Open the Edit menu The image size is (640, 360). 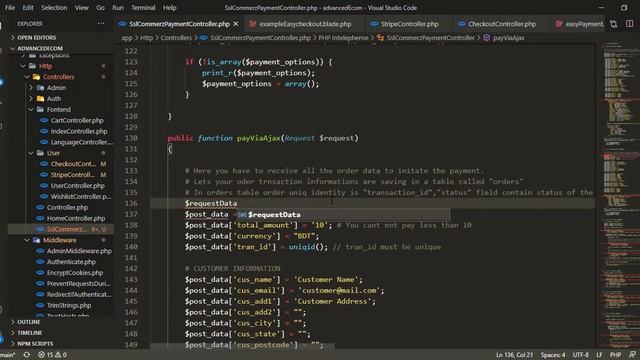click(x=28, y=7)
